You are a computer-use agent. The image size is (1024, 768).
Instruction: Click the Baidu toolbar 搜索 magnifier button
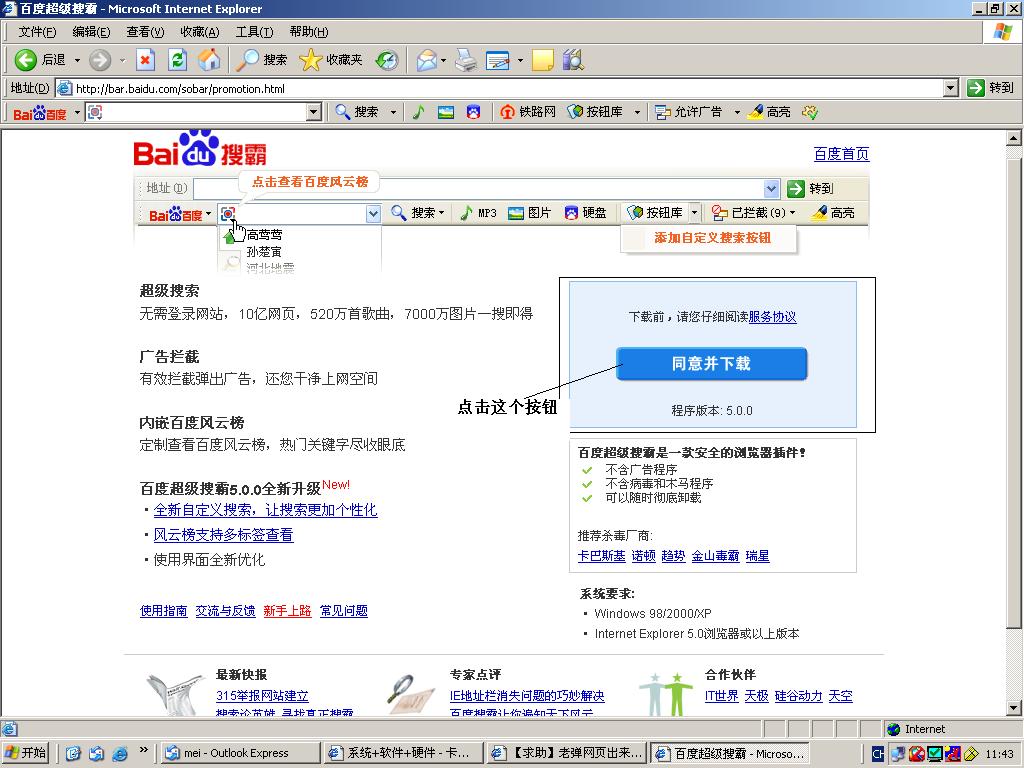click(357, 112)
